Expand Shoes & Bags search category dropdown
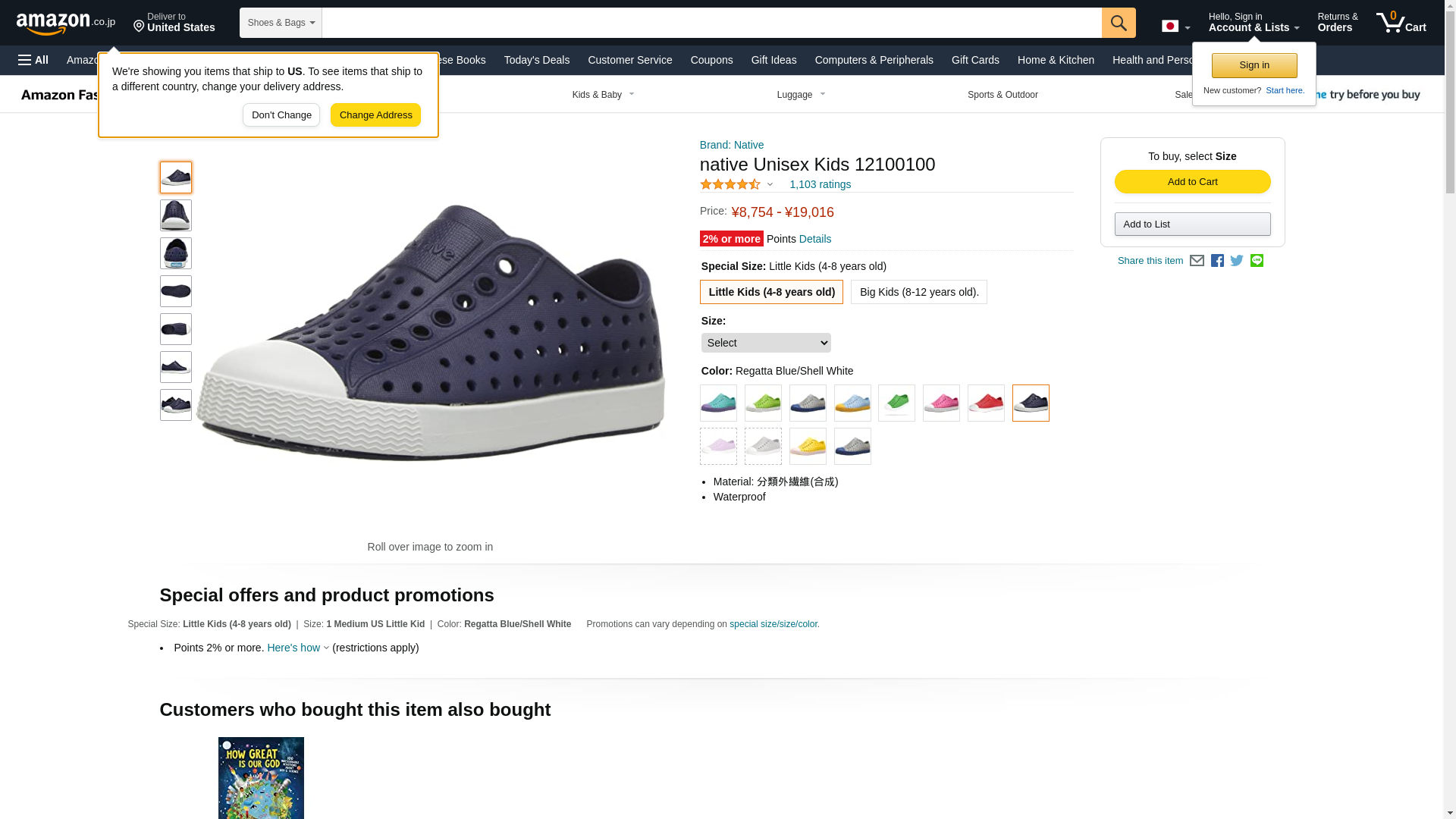This screenshot has width=1456, height=819. tap(281, 23)
